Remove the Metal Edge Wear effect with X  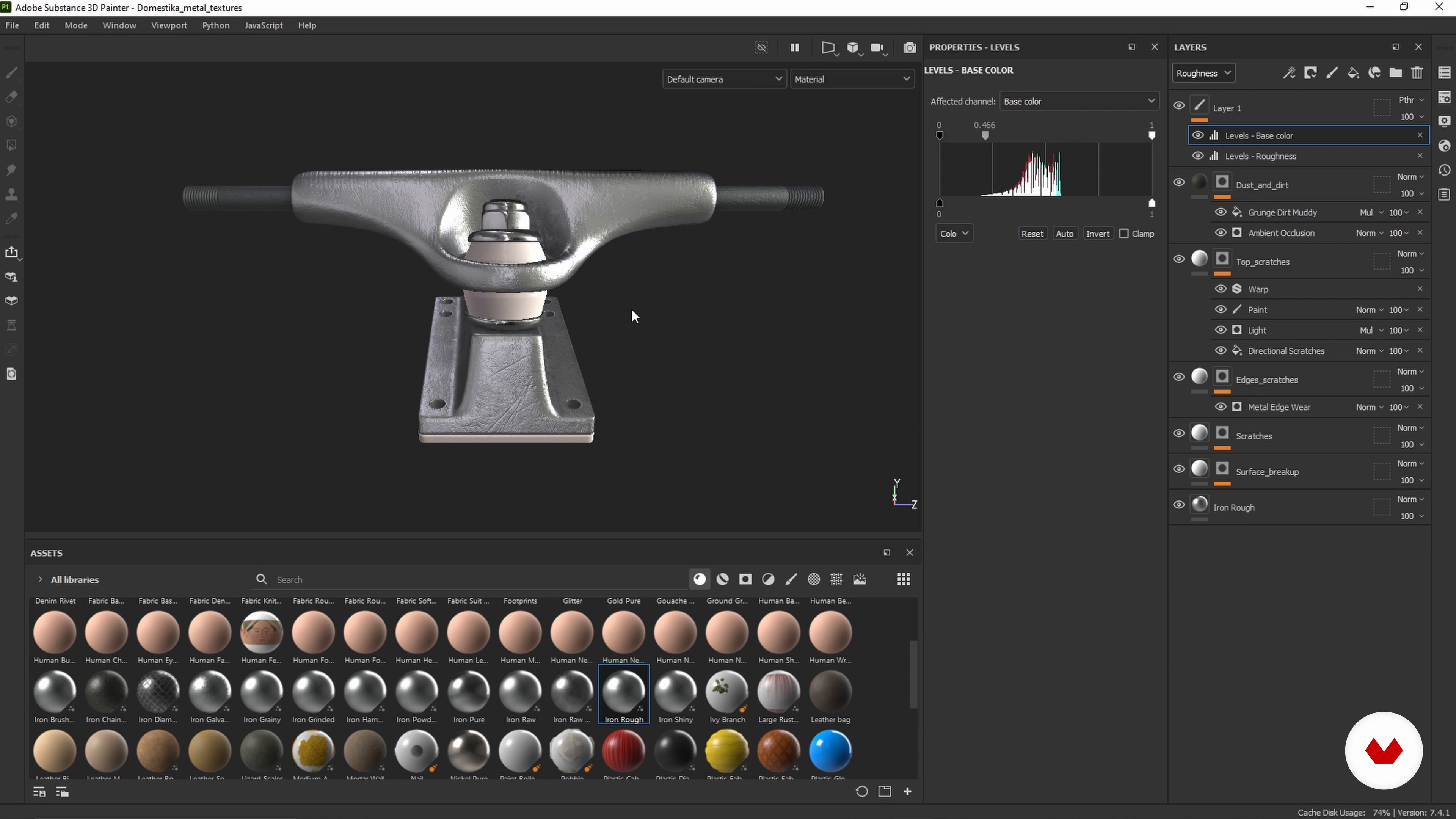click(x=1420, y=407)
